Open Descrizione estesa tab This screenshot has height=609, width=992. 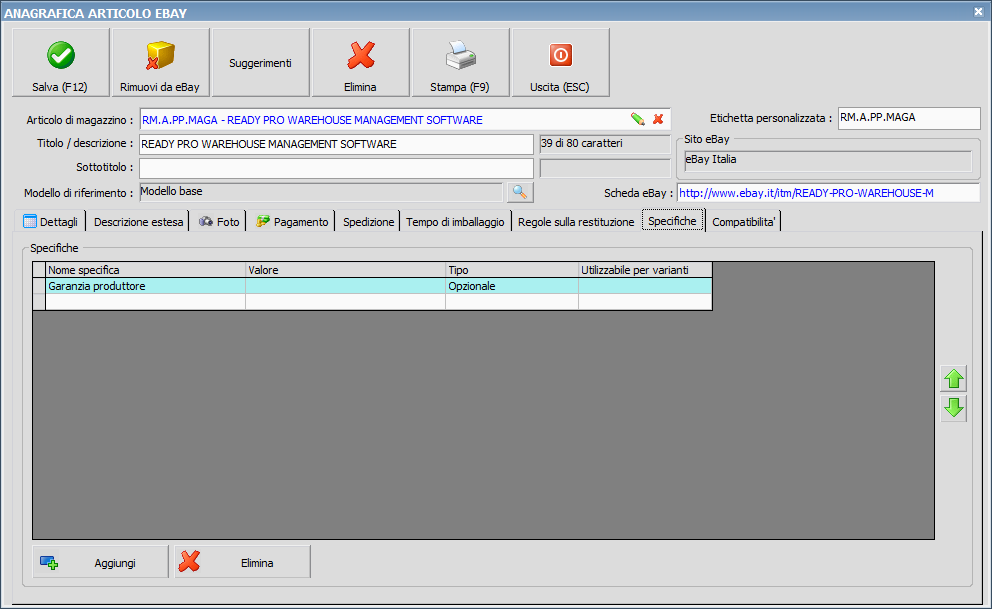click(139, 222)
